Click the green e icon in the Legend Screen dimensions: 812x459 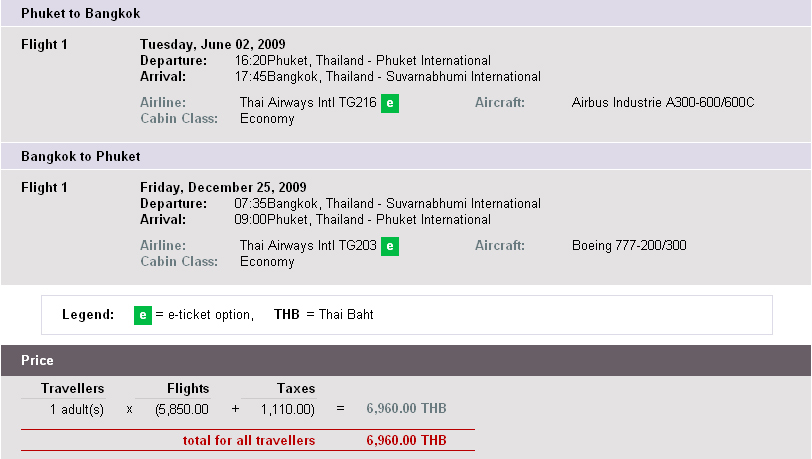pyautogui.click(x=143, y=315)
